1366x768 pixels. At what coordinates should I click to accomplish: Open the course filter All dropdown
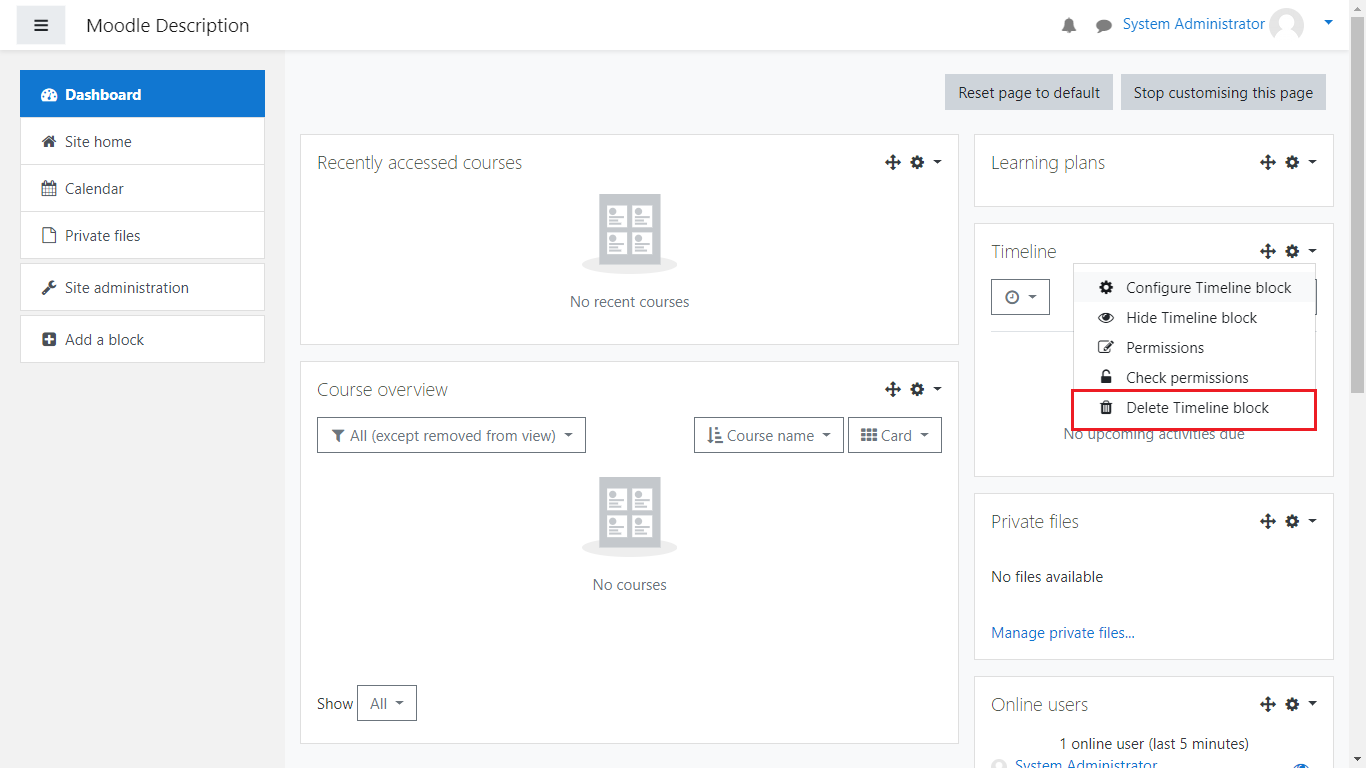(451, 435)
